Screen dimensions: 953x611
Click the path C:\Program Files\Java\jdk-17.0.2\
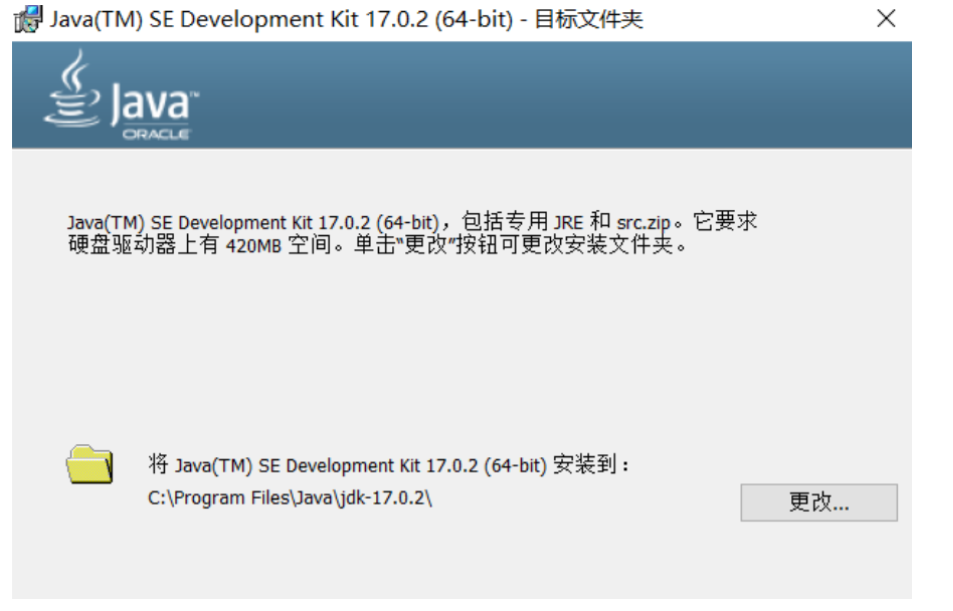(290, 498)
